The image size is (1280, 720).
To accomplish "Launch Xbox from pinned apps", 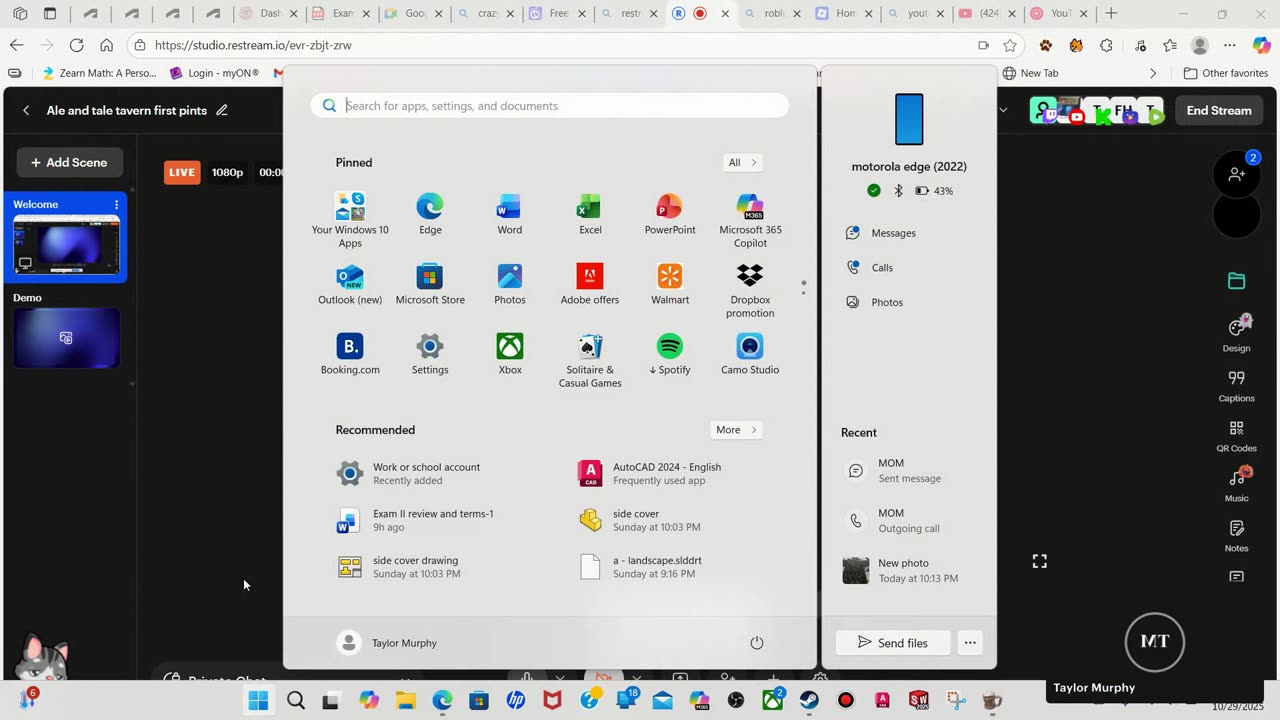I will point(510,354).
